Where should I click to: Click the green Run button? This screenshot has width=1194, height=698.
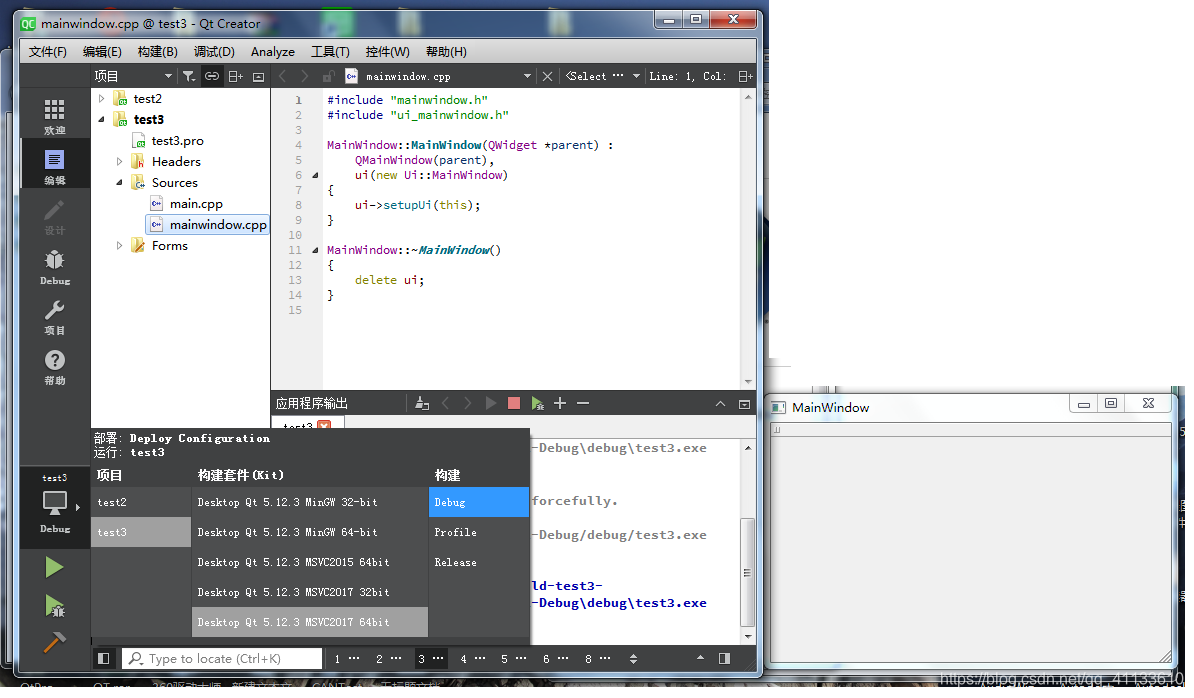point(54,568)
